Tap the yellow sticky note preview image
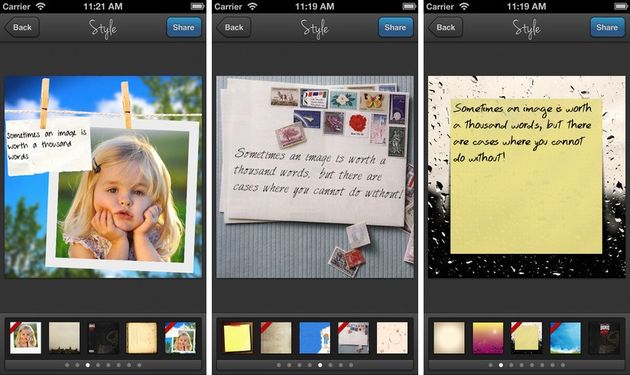Image resolution: width=630 pixels, height=375 pixels. (526, 177)
